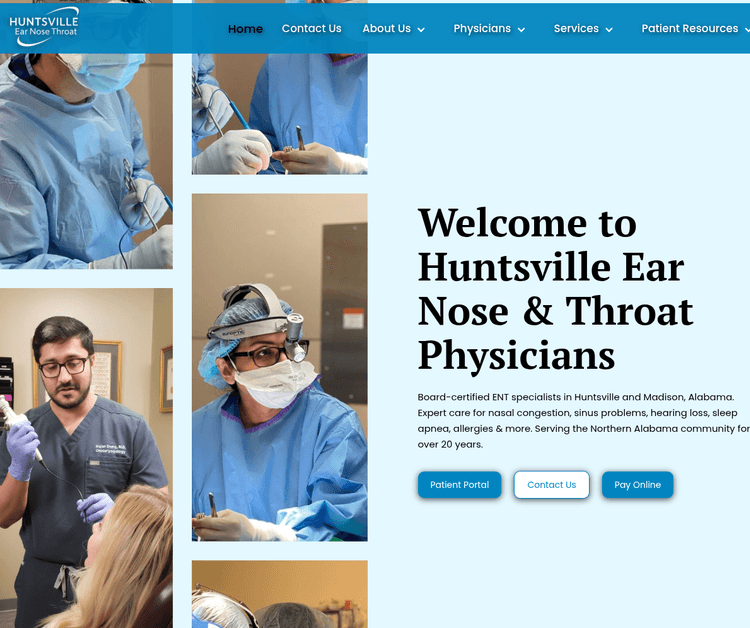Image resolution: width=750 pixels, height=628 pixels.
Task: Open photo of doctor examining blonde patient
Action: [86, 458]
